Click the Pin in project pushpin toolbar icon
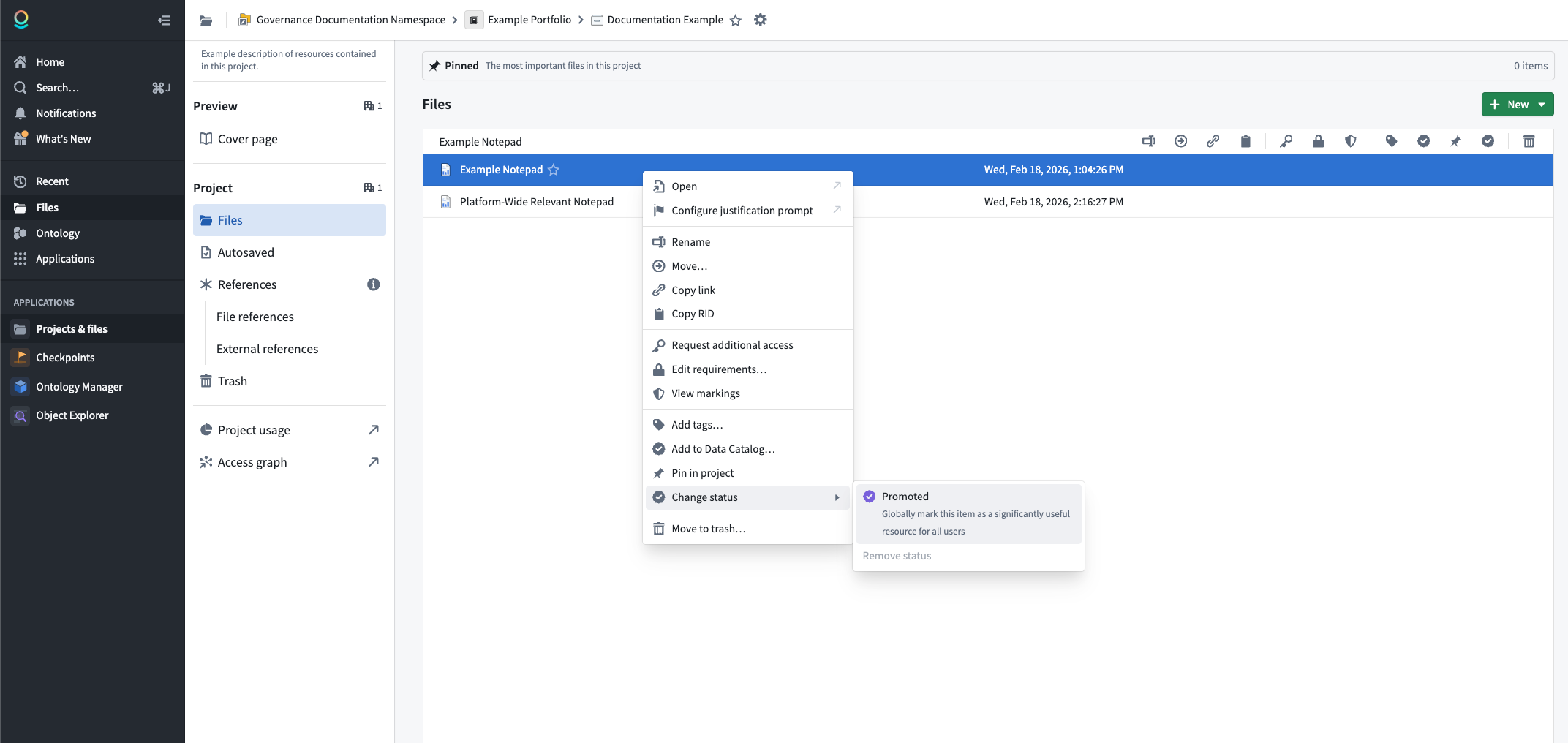Screen dimensions: 1568x743 tap(1455, 141)
